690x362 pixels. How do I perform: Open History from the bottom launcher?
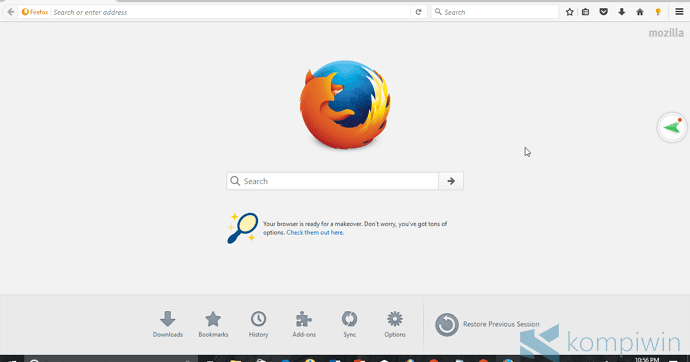258,324
